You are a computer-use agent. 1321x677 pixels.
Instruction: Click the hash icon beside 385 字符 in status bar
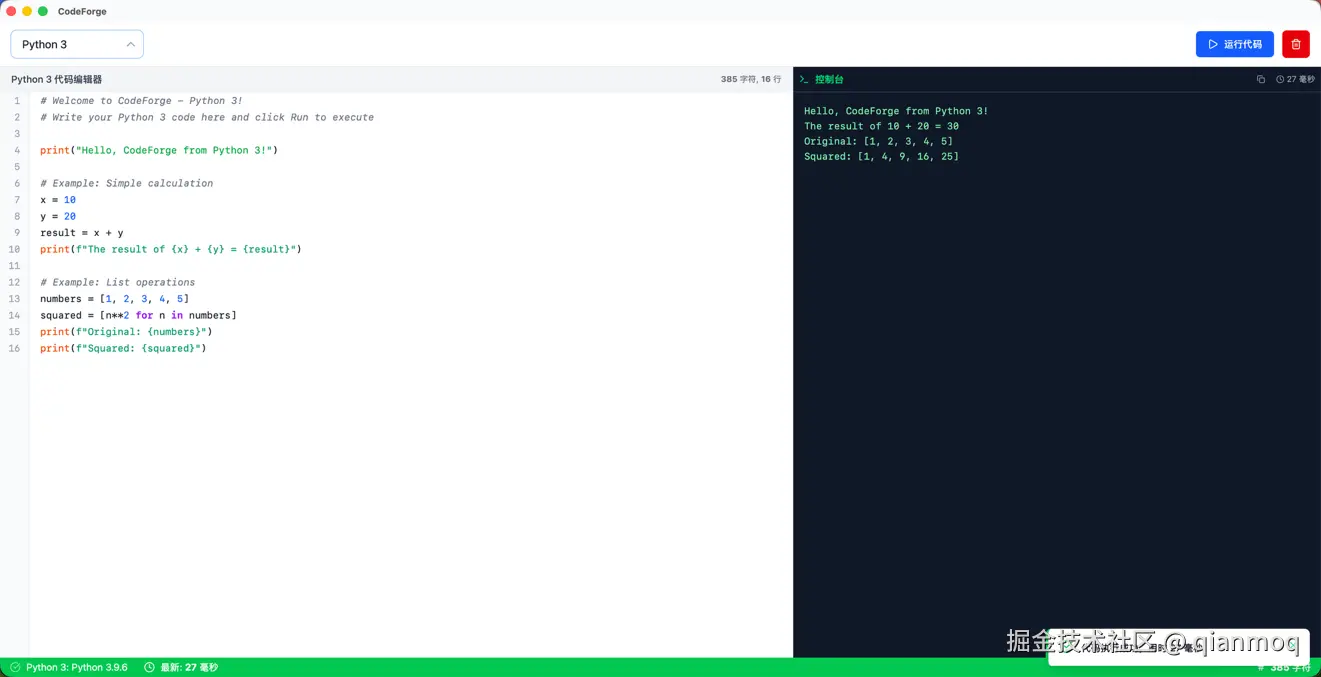pyautogui.click(x=1261, y=667)
